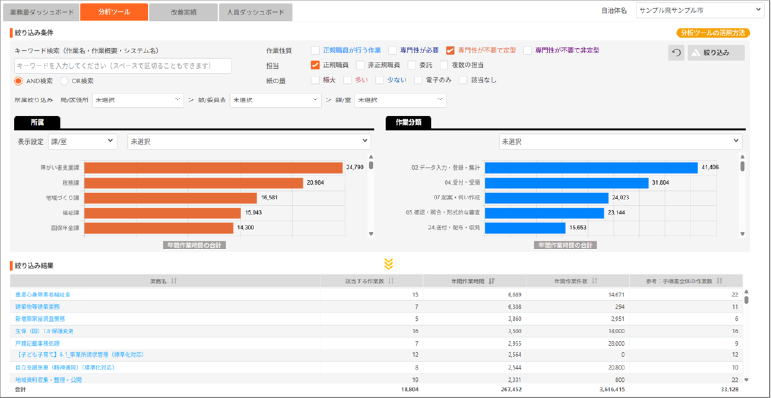Grab results table scrollbar thumb

pos(746,299)
